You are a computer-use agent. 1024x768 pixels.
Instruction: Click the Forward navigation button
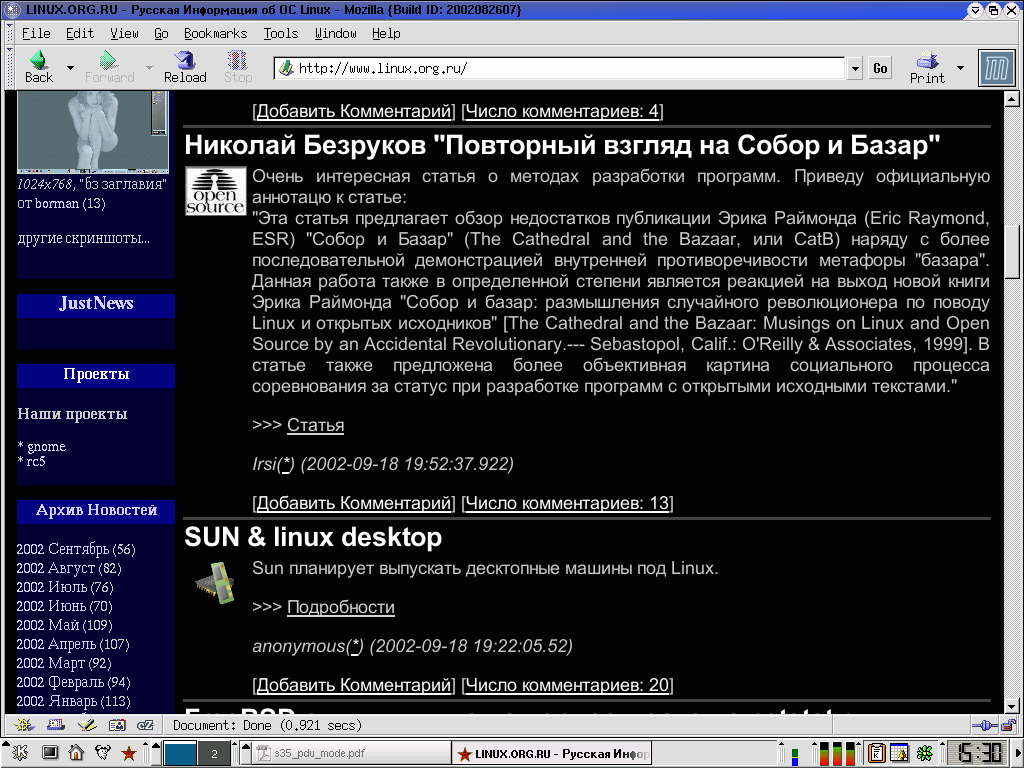coord(109,67)
